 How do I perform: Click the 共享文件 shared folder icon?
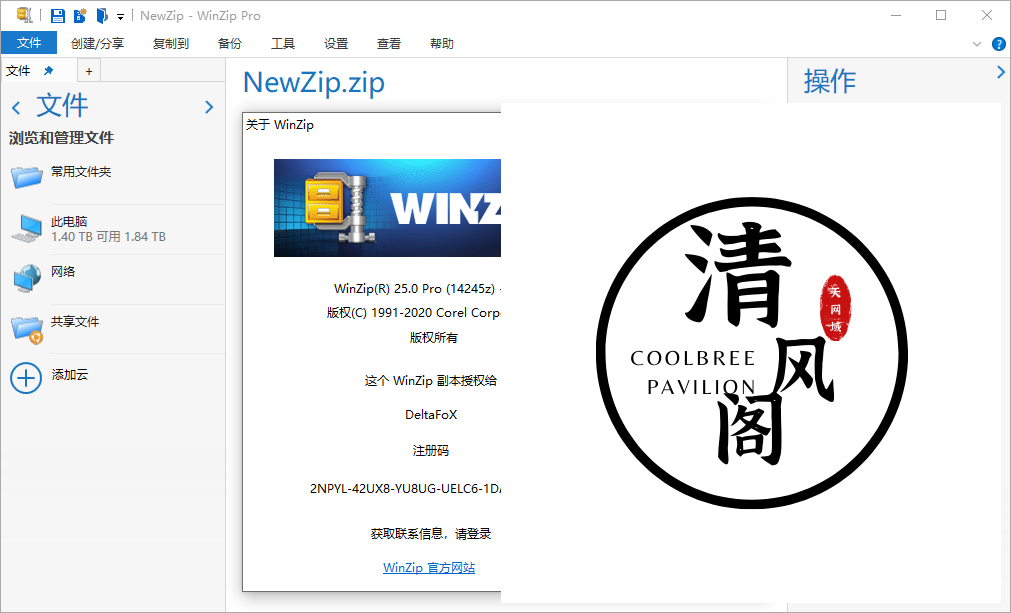point(27,329)
